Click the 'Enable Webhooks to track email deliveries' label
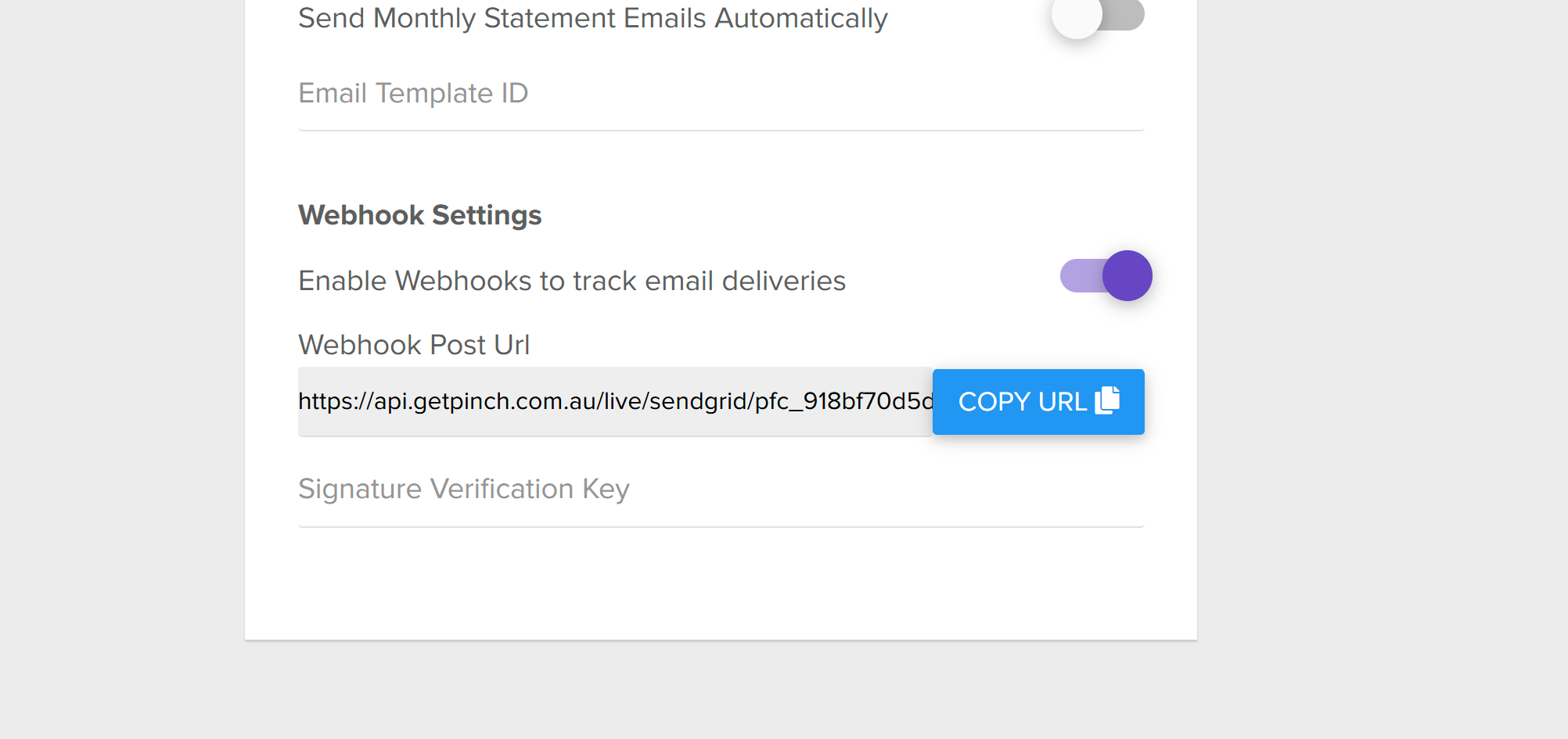 (x=572, y=281)
